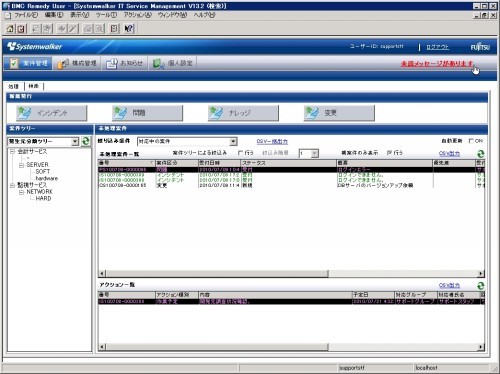This screenshot has height=374, width=500.
Task: Open the 絞り込み条件 dropdown
Action: (233, 142)
